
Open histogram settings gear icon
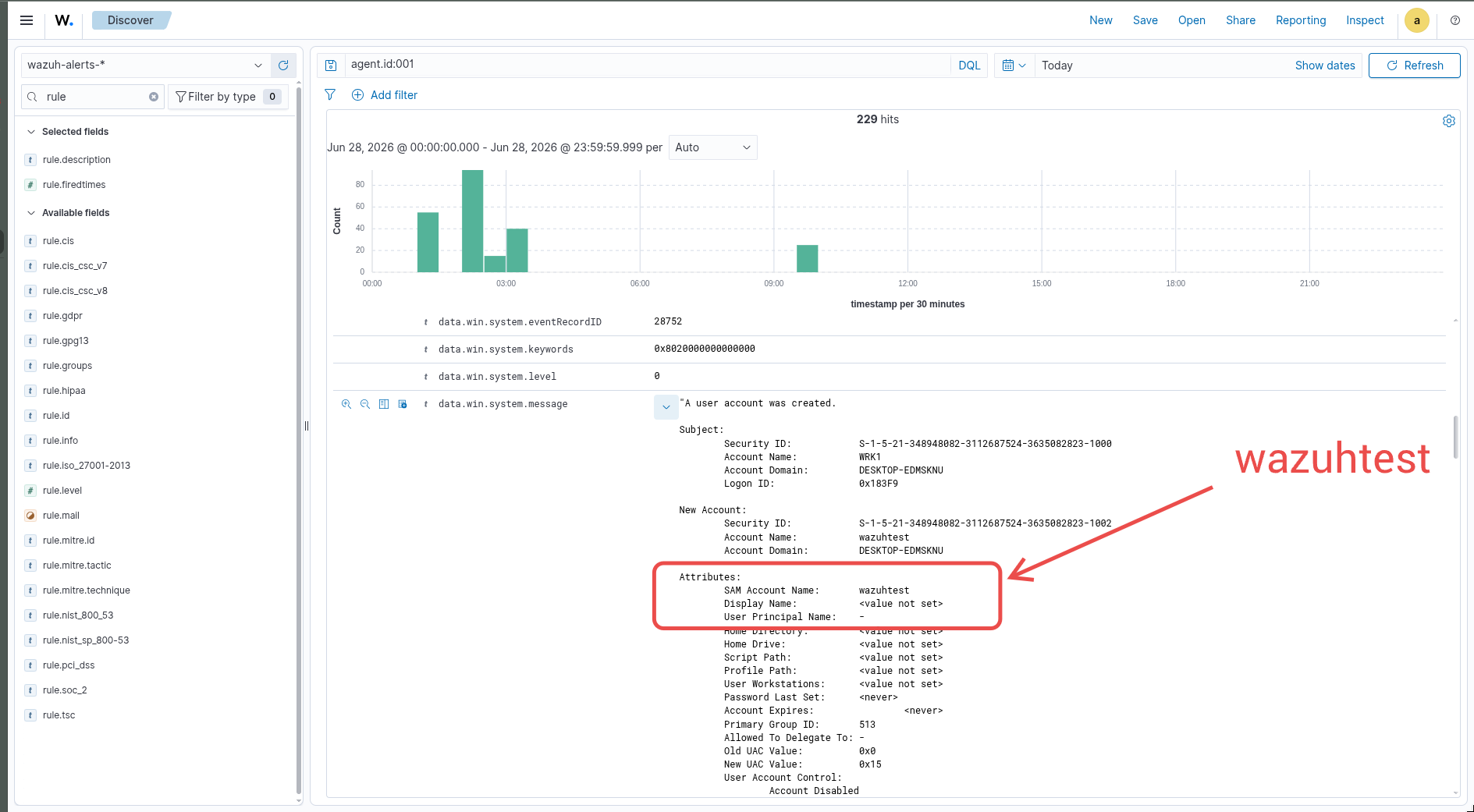[x=1449, y=121]
